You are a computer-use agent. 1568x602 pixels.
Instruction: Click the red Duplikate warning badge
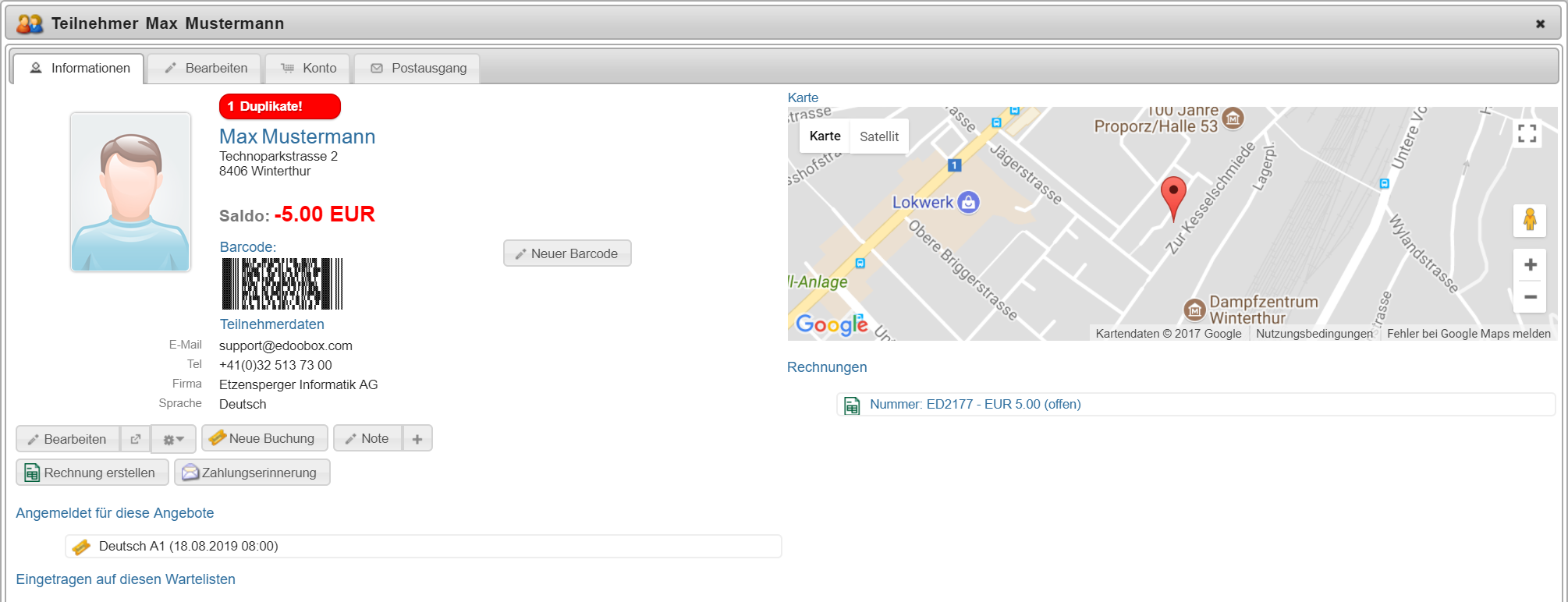279,106
